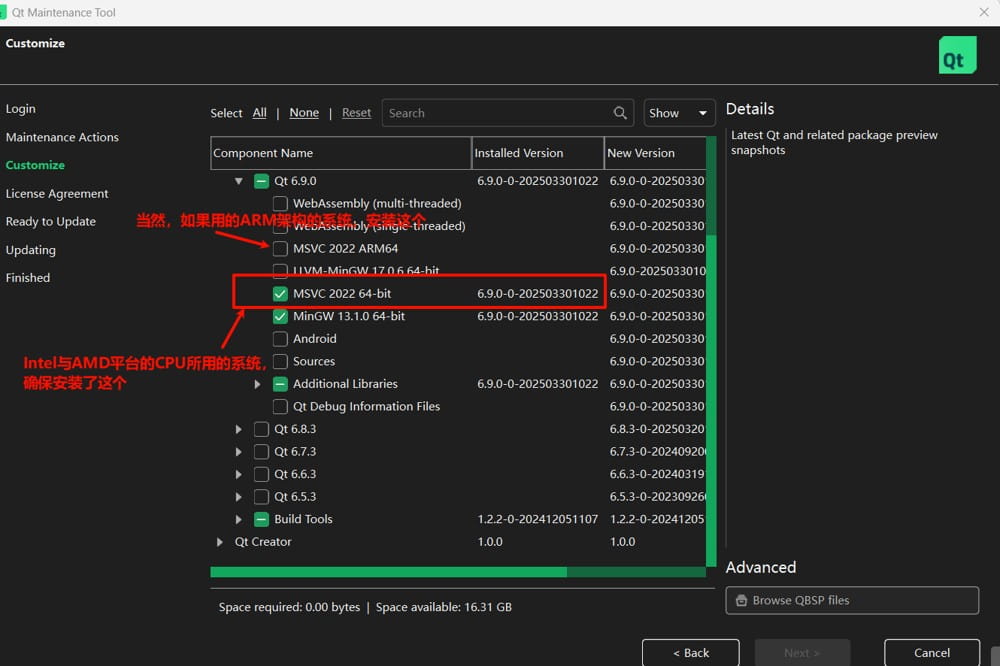Expand the Qt 6.7.3 node

pyautogui.click(x=239, y=452)
